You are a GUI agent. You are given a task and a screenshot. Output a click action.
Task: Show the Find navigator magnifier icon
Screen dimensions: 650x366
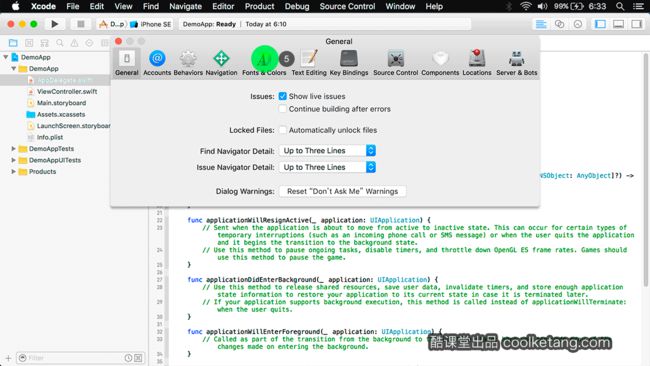click(60, 43)
